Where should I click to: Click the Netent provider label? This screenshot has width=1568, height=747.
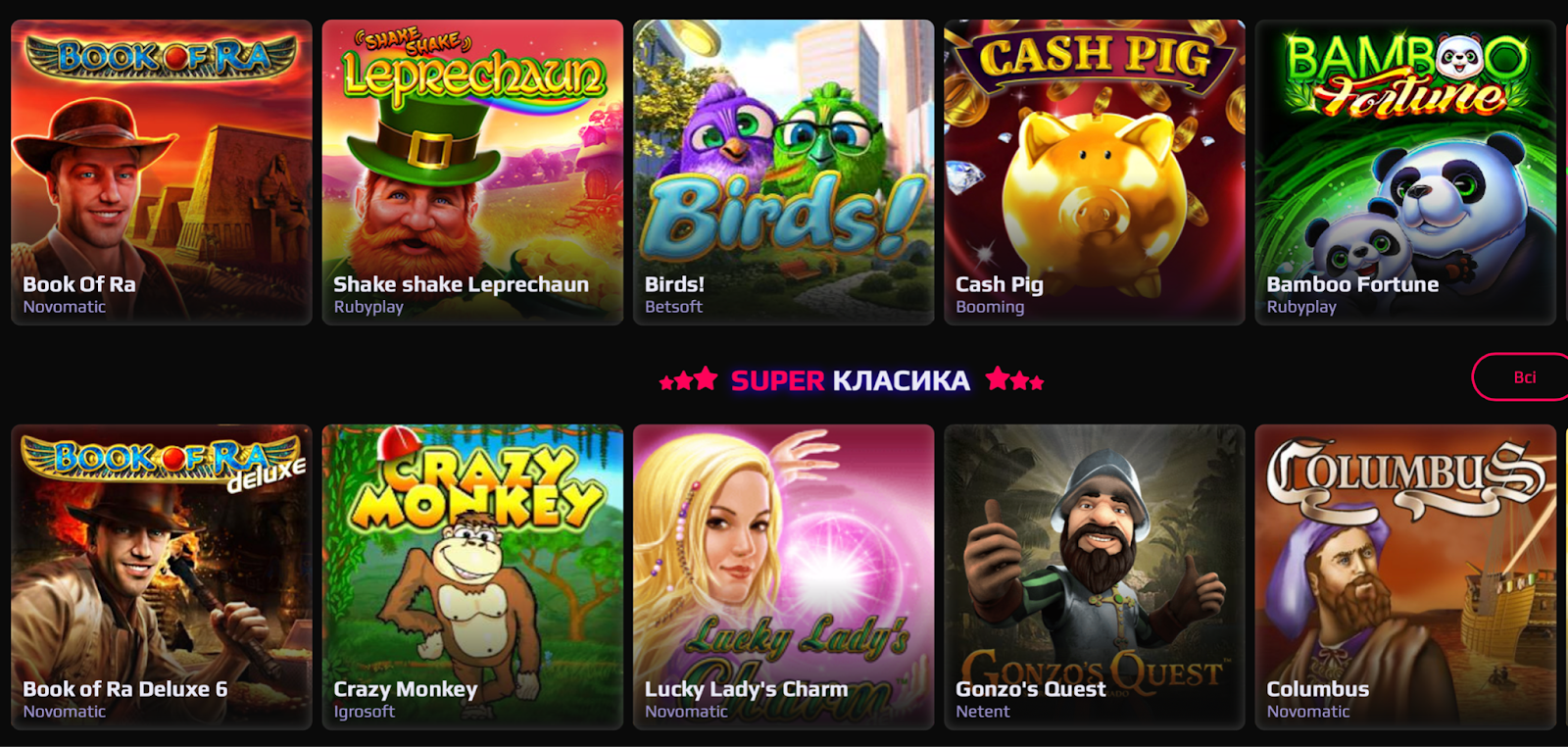pos(983,712)
